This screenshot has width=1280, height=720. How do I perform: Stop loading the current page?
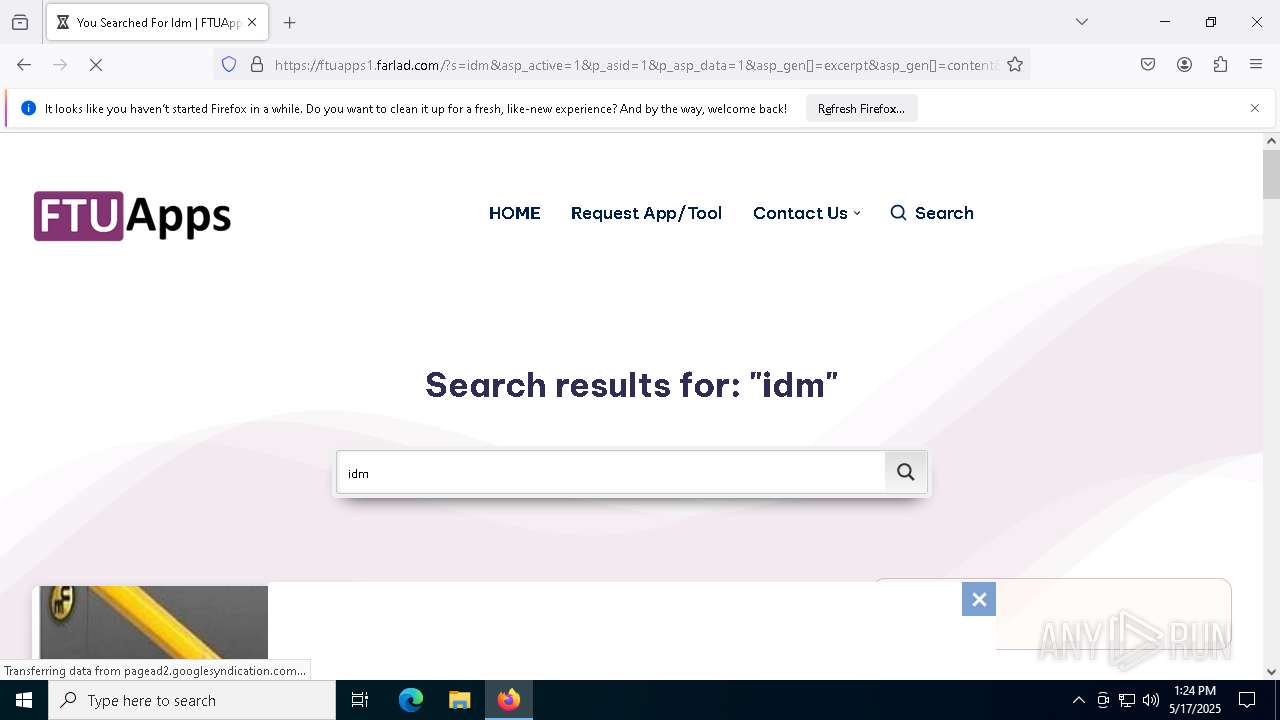(96, 64)
